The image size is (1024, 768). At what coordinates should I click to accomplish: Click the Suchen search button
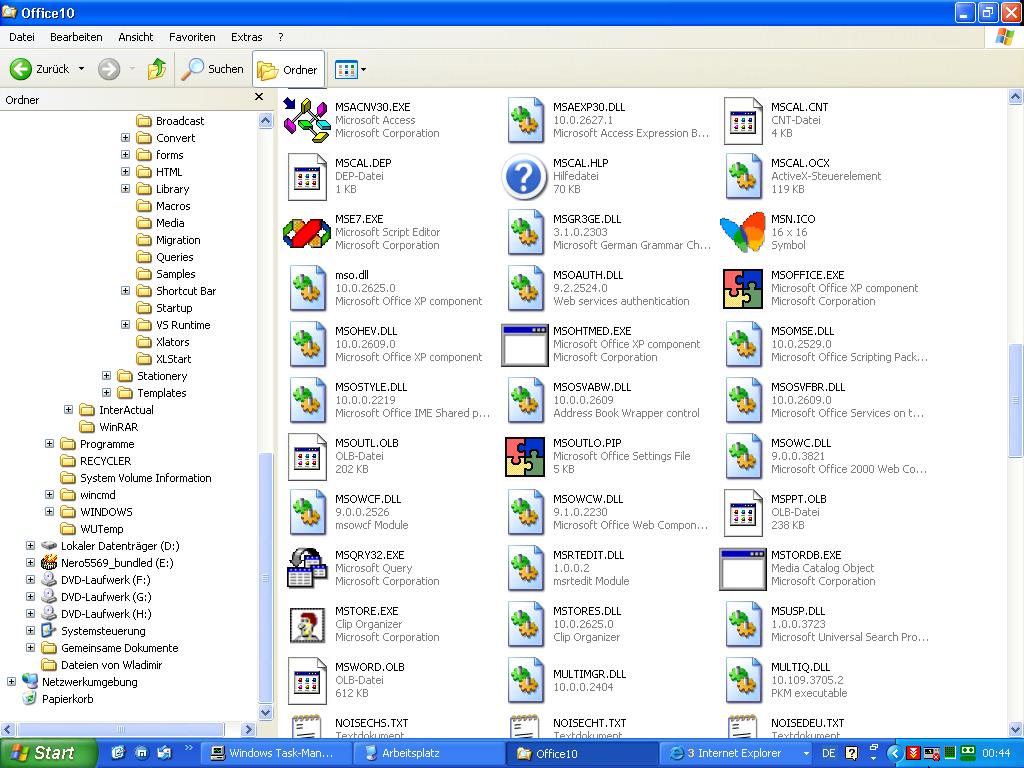click(212, 69)
